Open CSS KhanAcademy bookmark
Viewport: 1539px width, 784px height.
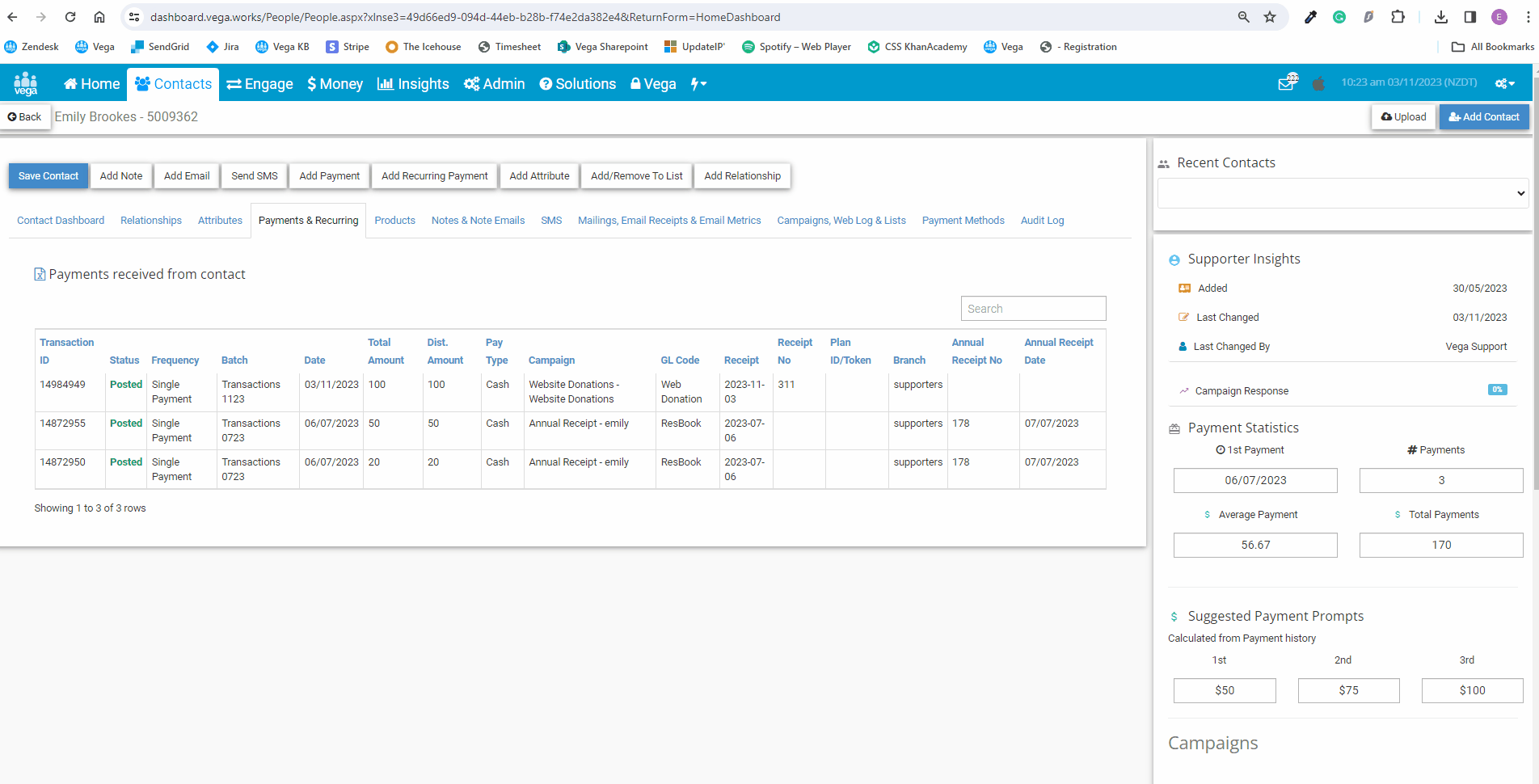(917, 47)
